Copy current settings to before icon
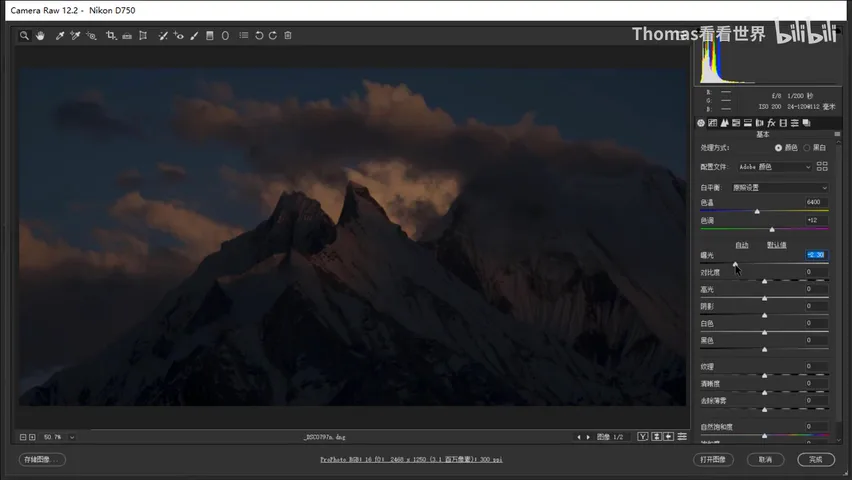 pyautogui.click(x=669, y=437)
